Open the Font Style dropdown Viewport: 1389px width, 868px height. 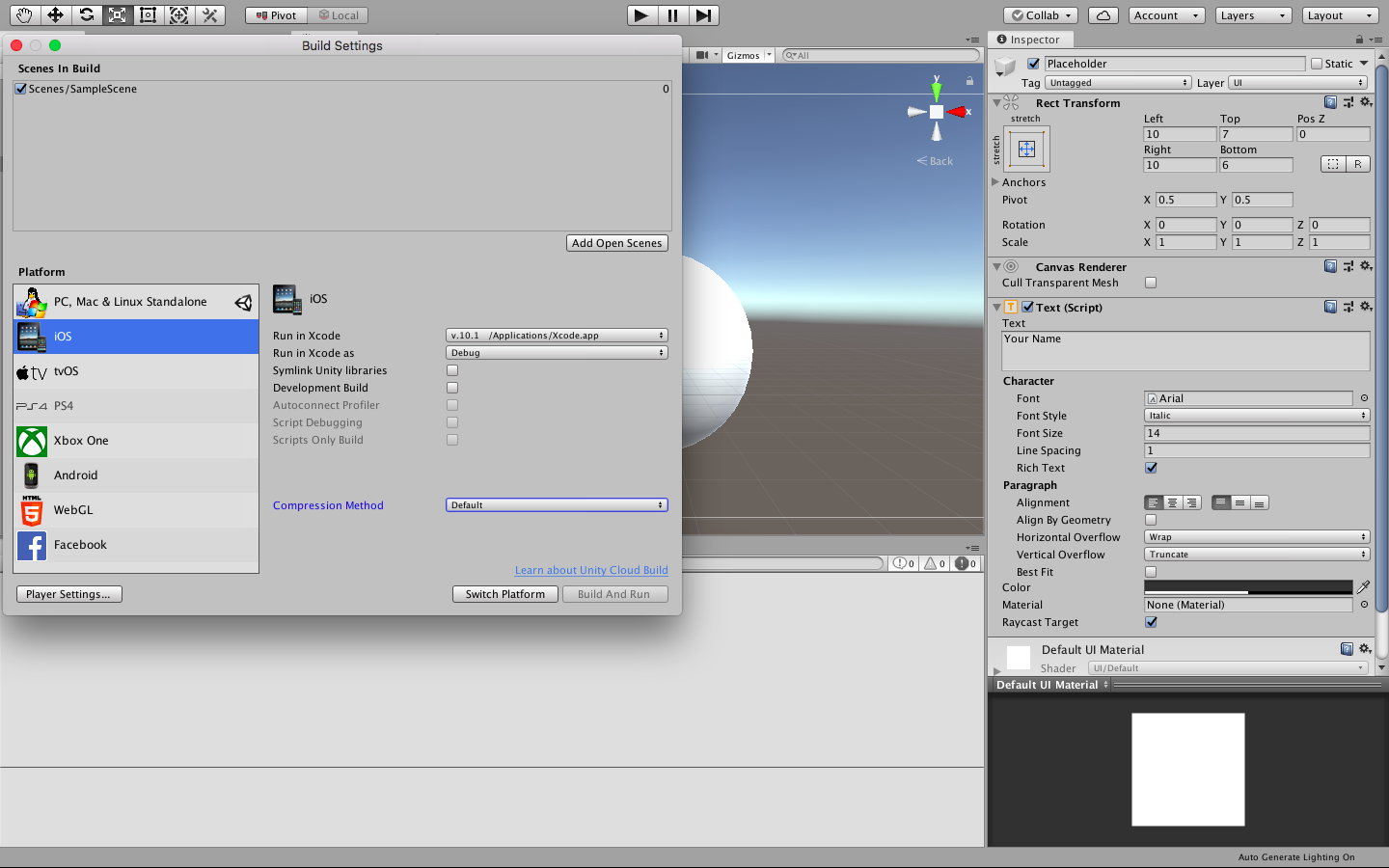(x=1256, y=416)
